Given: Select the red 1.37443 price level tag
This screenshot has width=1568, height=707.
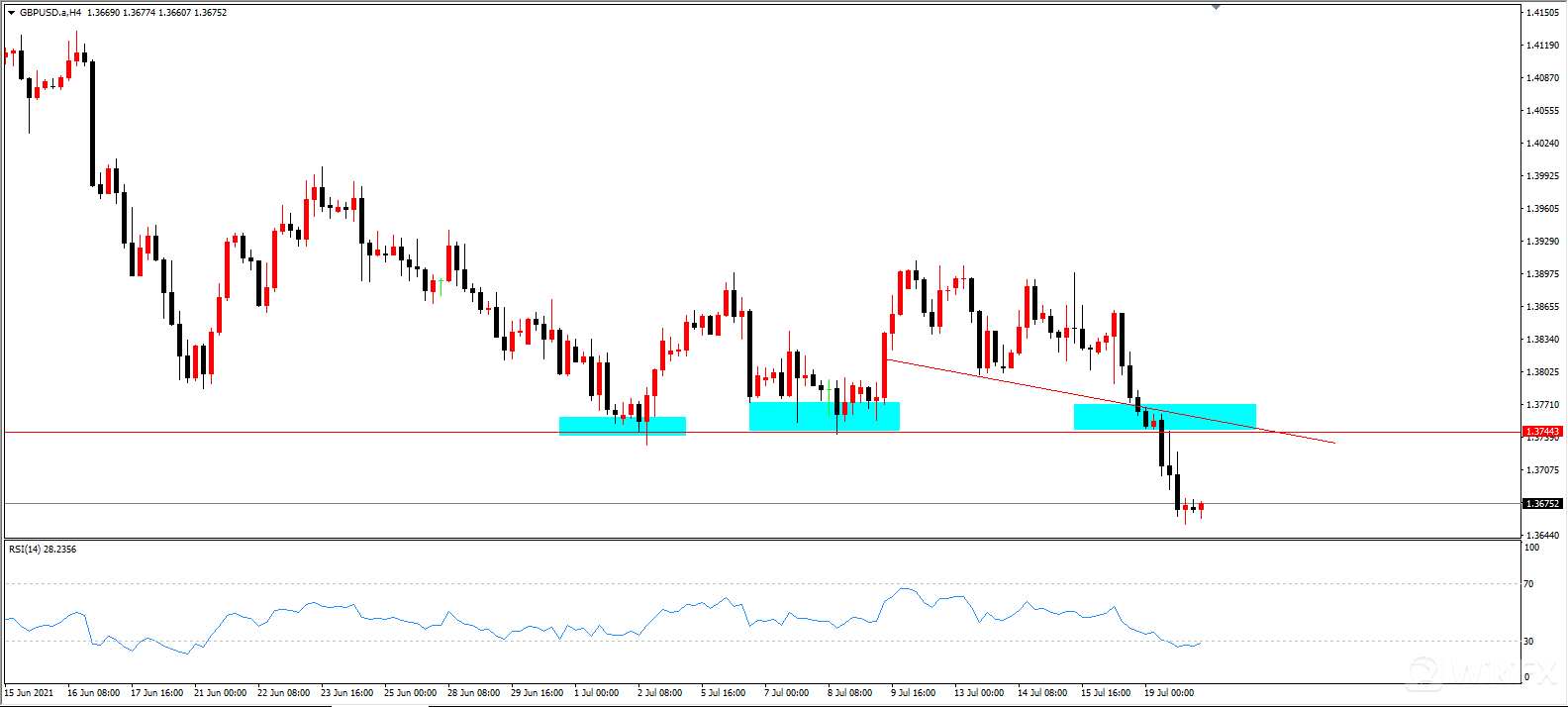Looking at the screenshot, I should pyautogui.click(x=1542, y=432).
